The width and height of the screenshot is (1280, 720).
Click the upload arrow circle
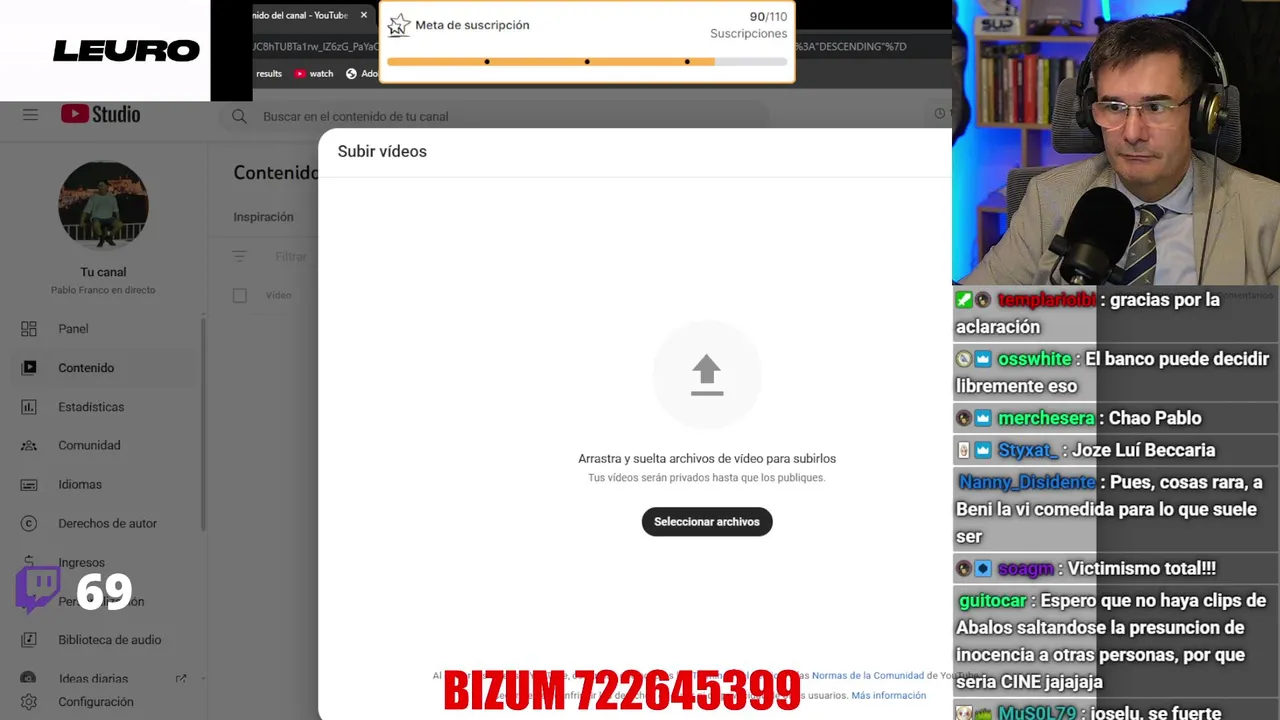tap(707, 375)
